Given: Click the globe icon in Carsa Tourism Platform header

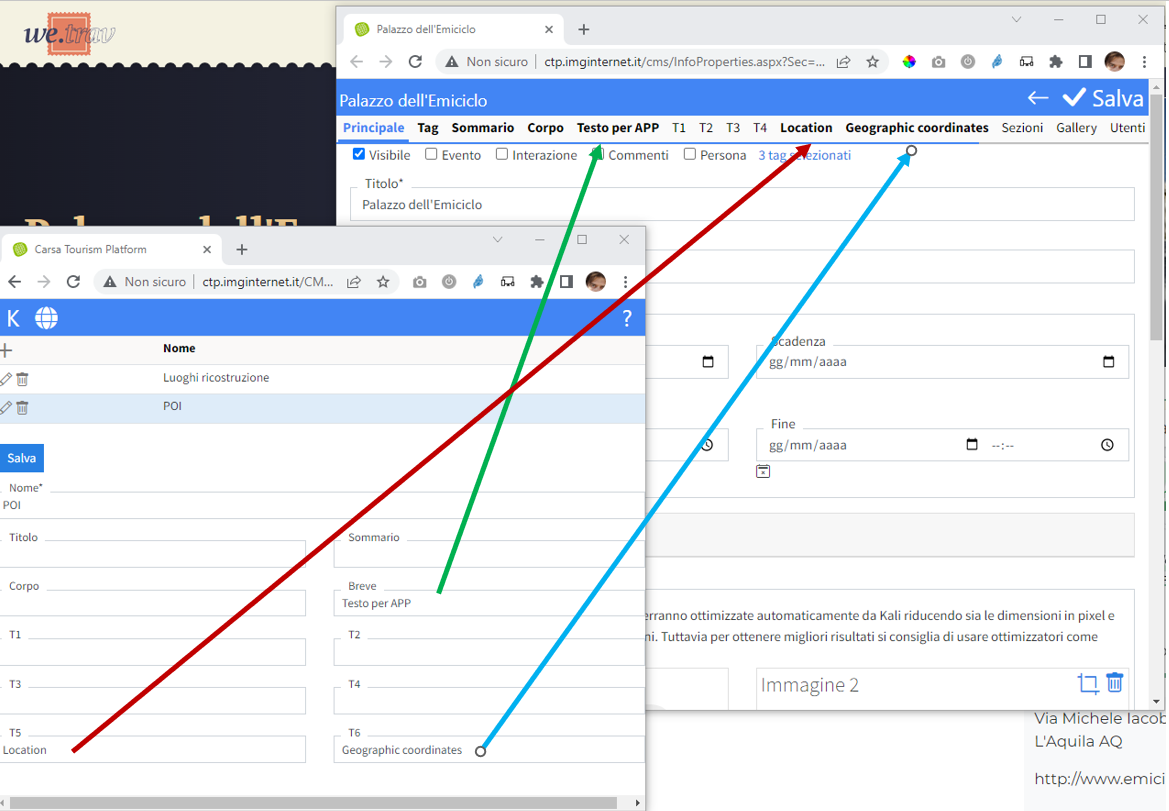Looking at the screenshot, I should coord(46,318).
